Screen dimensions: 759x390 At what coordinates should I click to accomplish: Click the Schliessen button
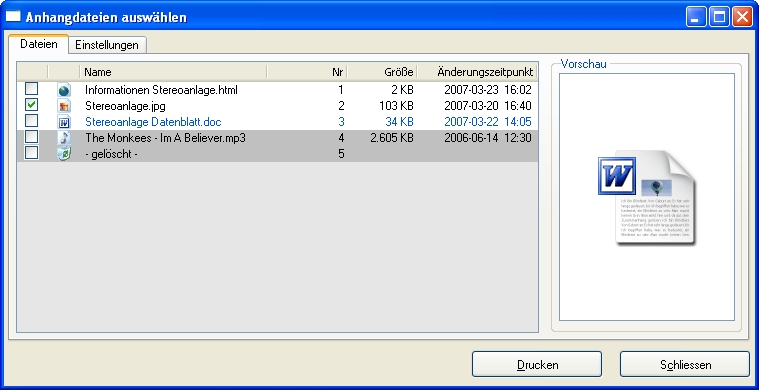(x=685, y=364)
